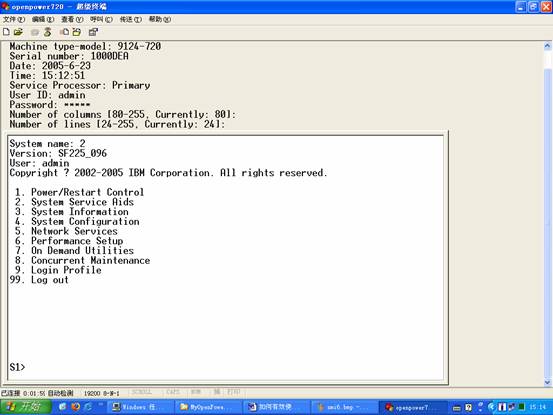Screen dimensions: 553x415
Task: Click the Receive file toolbar icon
Action: pos(77,32)
